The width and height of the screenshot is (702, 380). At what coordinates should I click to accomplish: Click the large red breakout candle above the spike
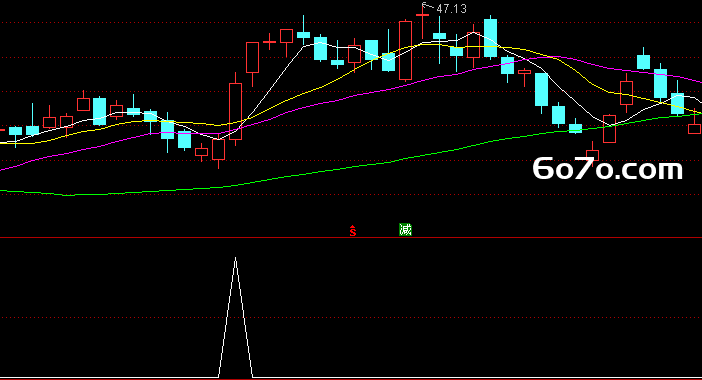click(235, 111)
